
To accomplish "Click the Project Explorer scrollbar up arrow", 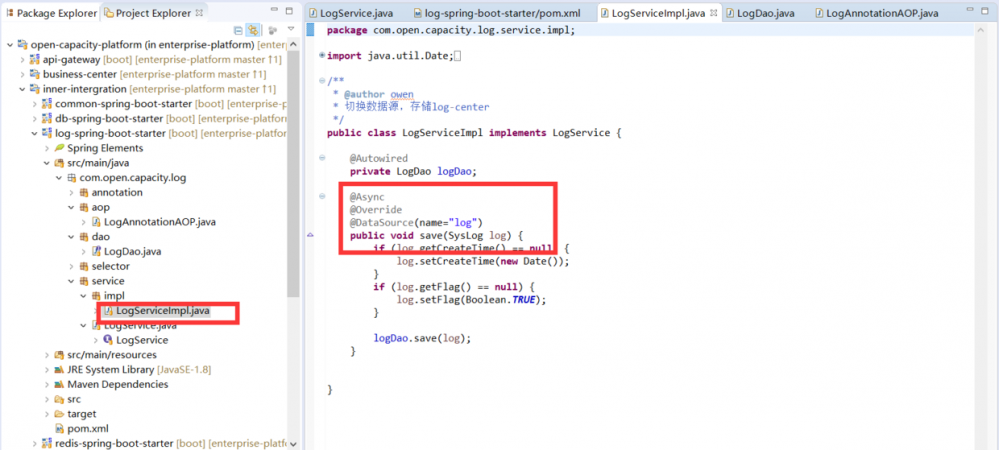I will point(293,45).
